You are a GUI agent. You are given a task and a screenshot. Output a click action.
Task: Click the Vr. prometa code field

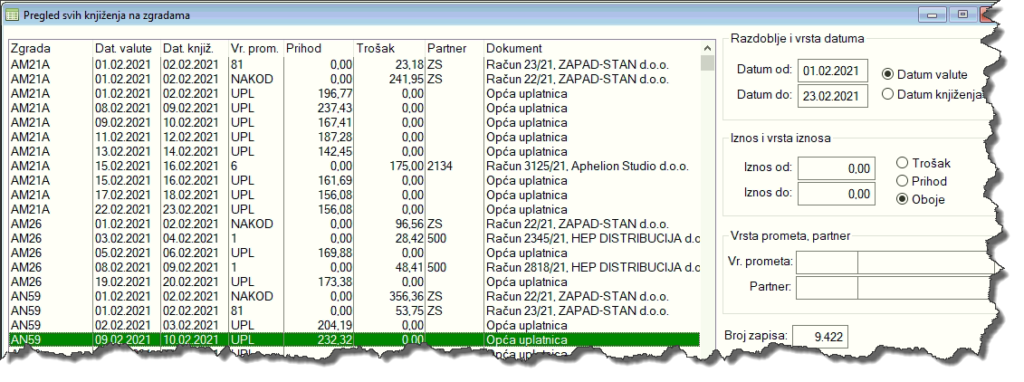[827, 263]
